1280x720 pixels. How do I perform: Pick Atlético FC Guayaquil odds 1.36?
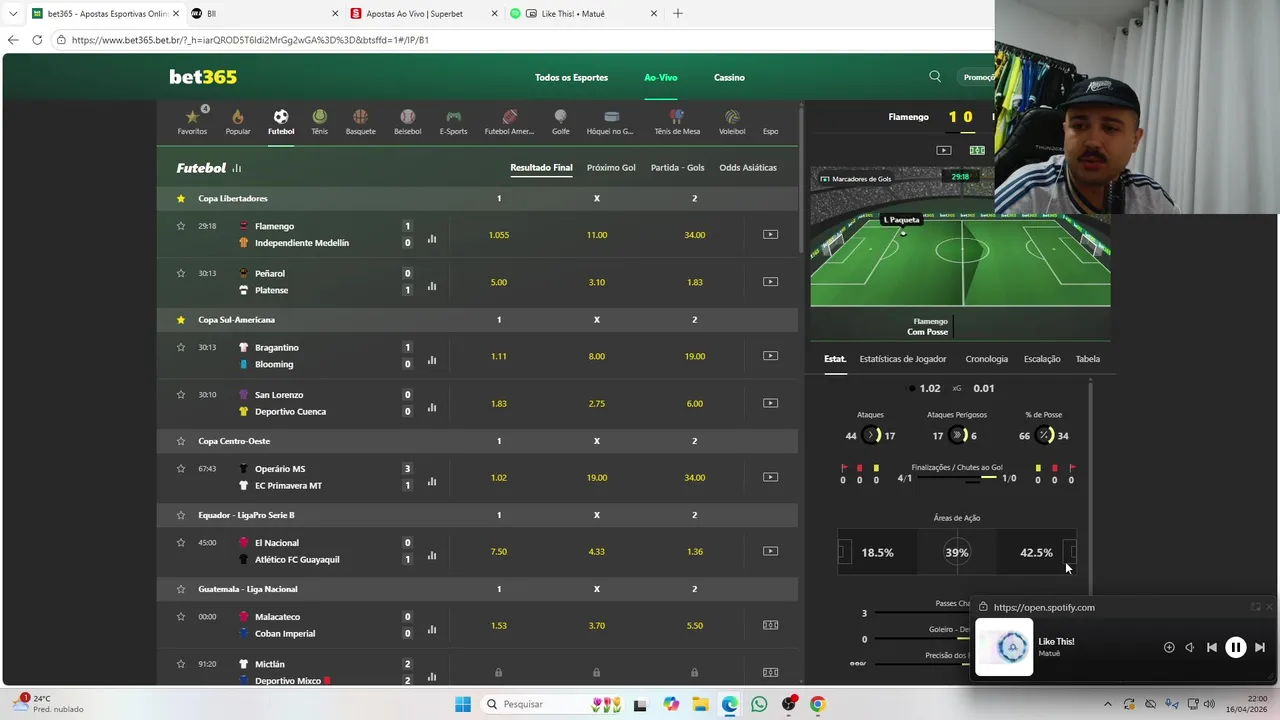(695, 551)
